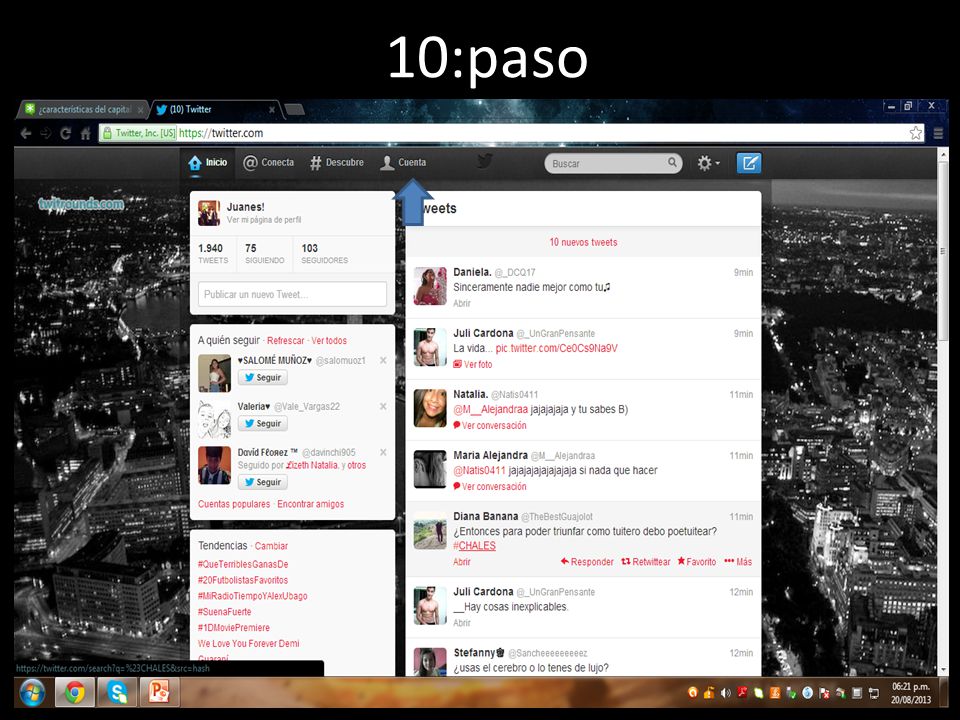
Task: Open the @M__Alejandraa mention link
Action: pos(490,410)
